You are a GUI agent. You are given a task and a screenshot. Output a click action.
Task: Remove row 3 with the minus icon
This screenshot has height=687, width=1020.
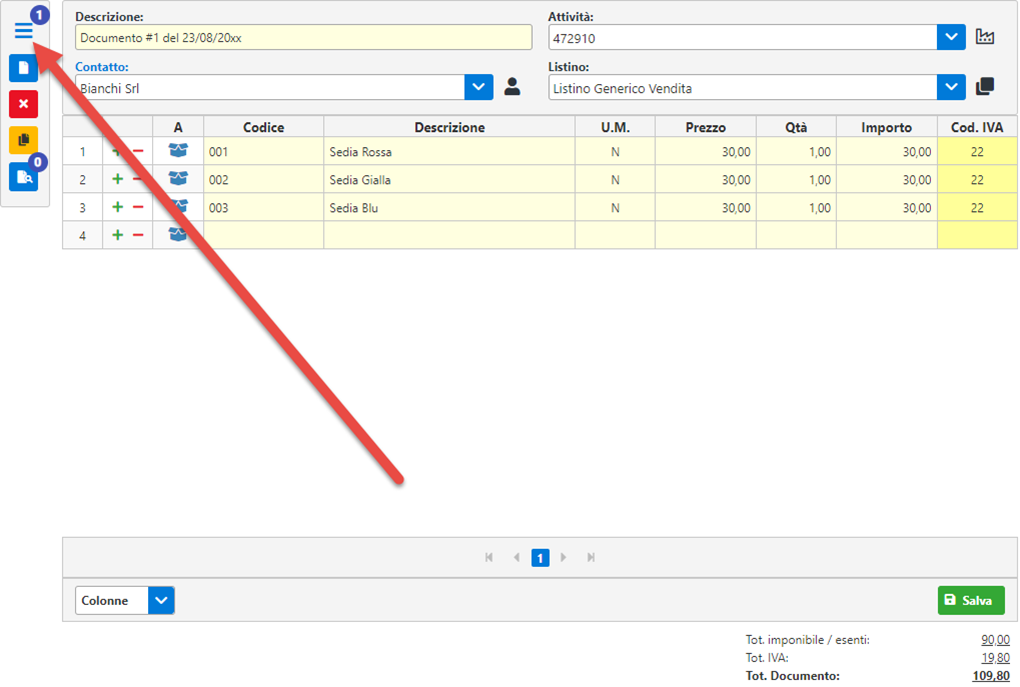click(138, 207)
